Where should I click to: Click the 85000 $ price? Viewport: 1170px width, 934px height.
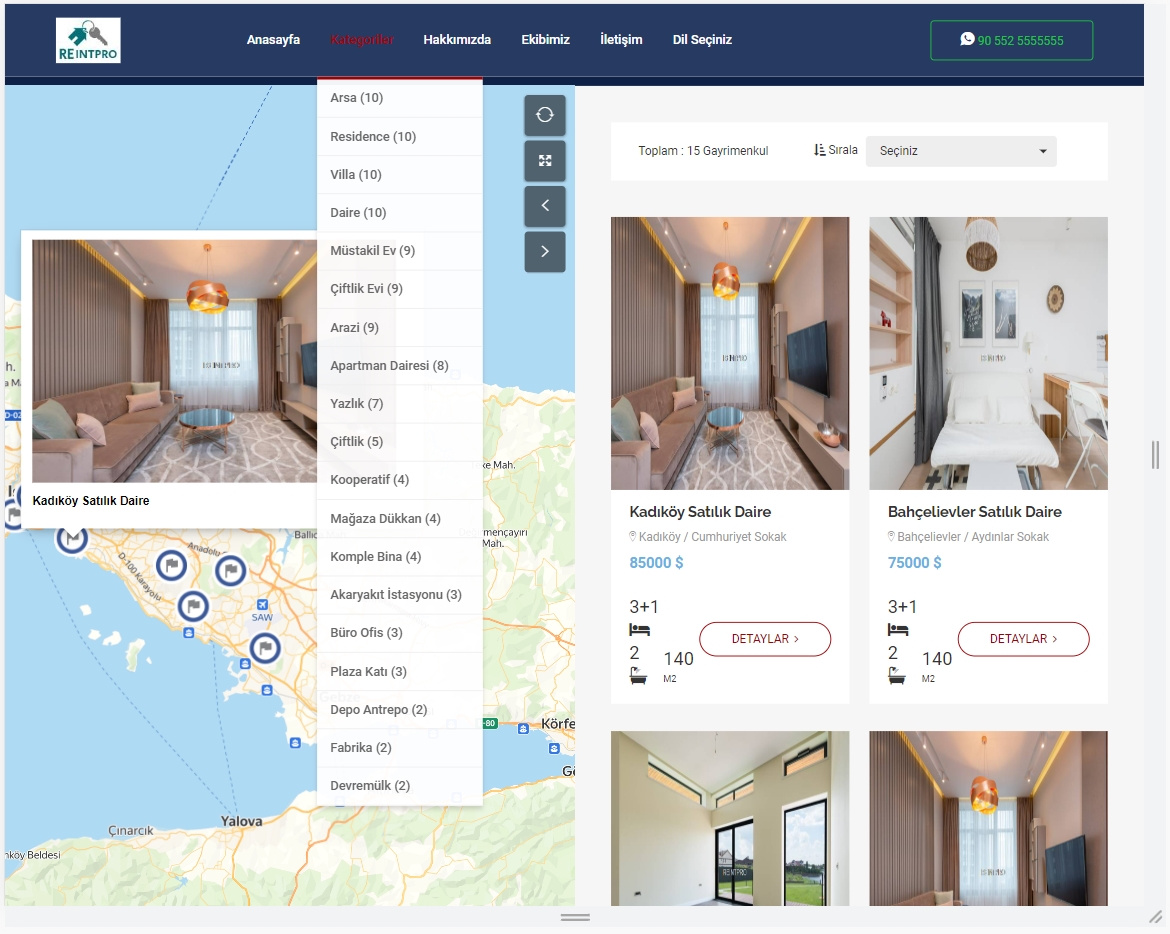[656, 562]
